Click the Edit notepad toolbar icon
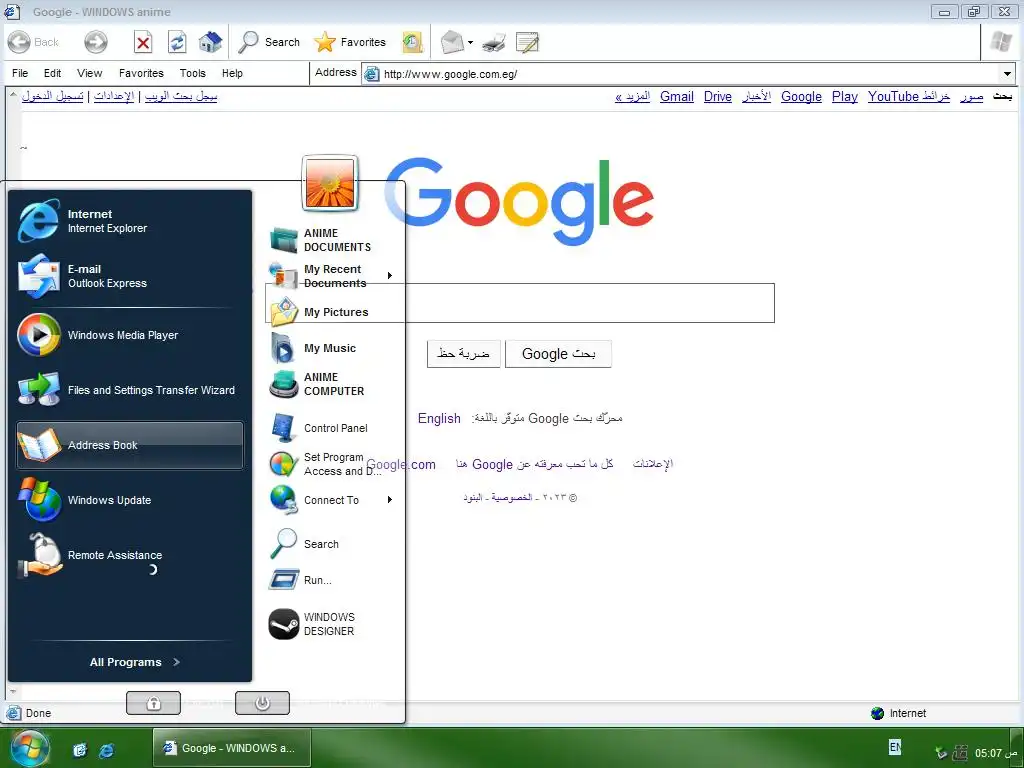The image size is (1024, 768). pos(527,42)
